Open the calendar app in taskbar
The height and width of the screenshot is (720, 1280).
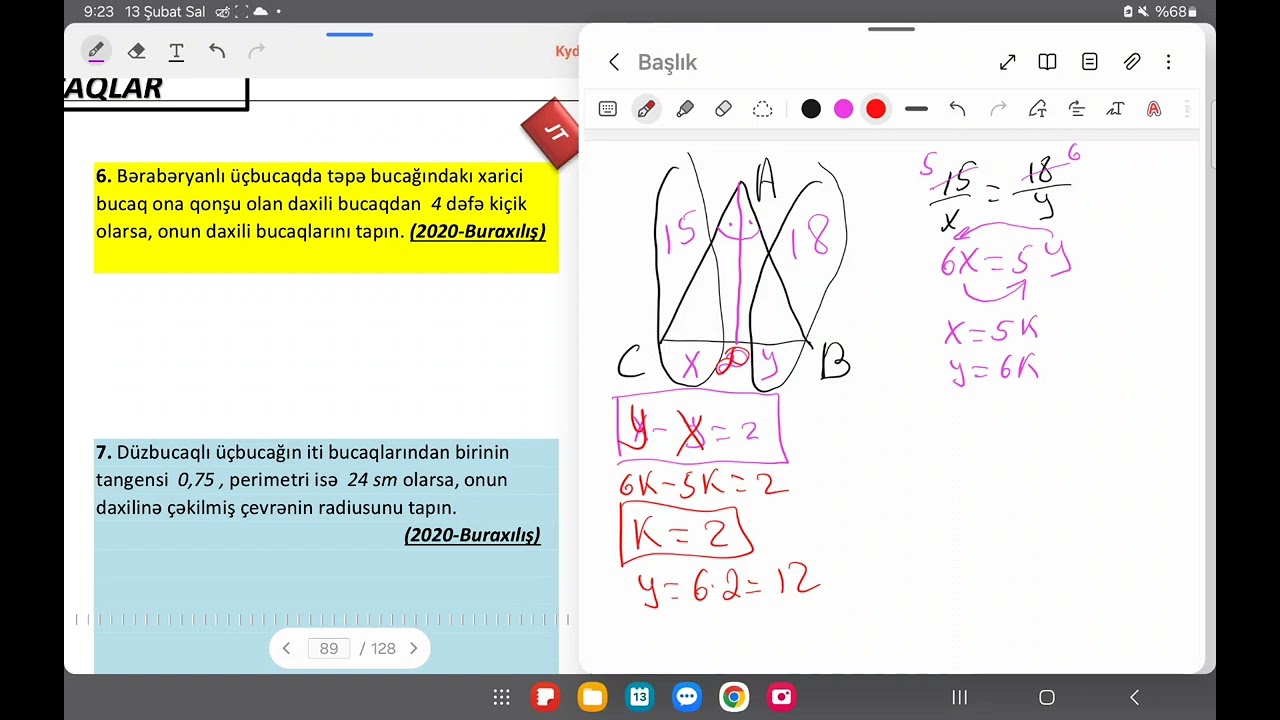(640, 697)
